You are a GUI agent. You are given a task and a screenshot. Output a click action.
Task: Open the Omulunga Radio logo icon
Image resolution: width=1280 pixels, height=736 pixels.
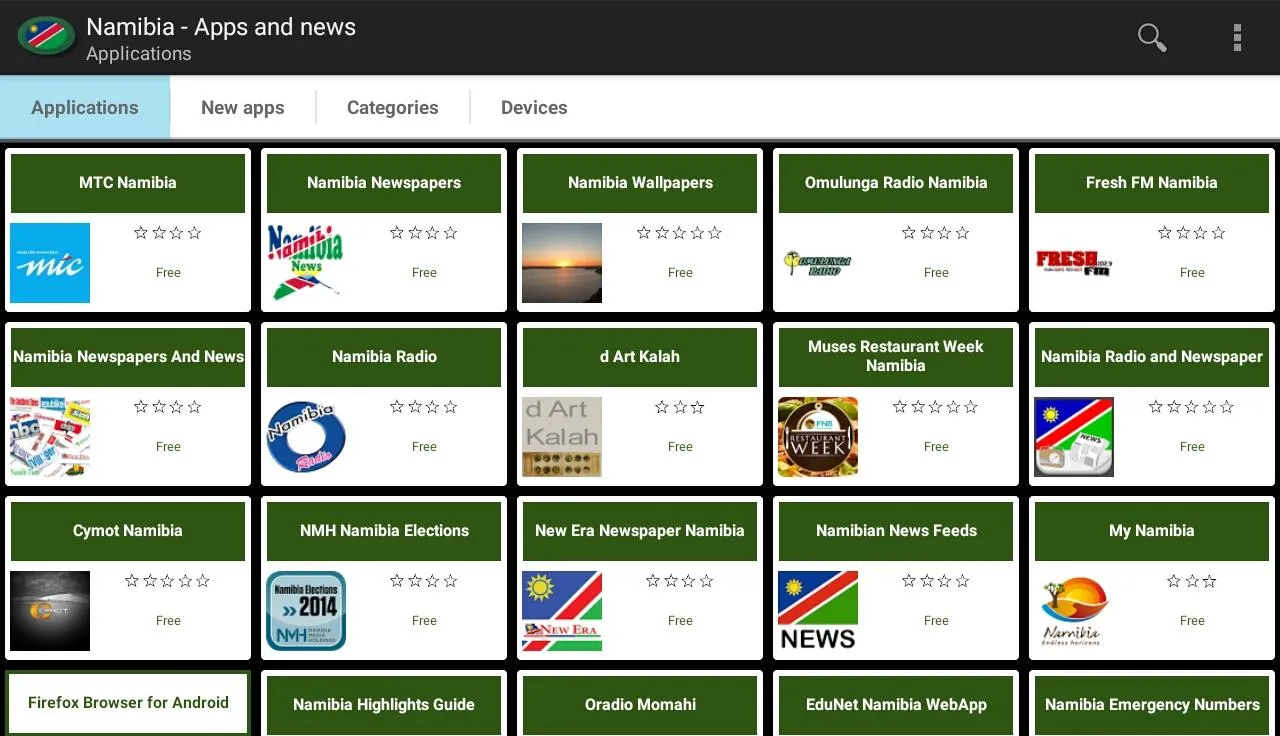(x=818, y=264)
